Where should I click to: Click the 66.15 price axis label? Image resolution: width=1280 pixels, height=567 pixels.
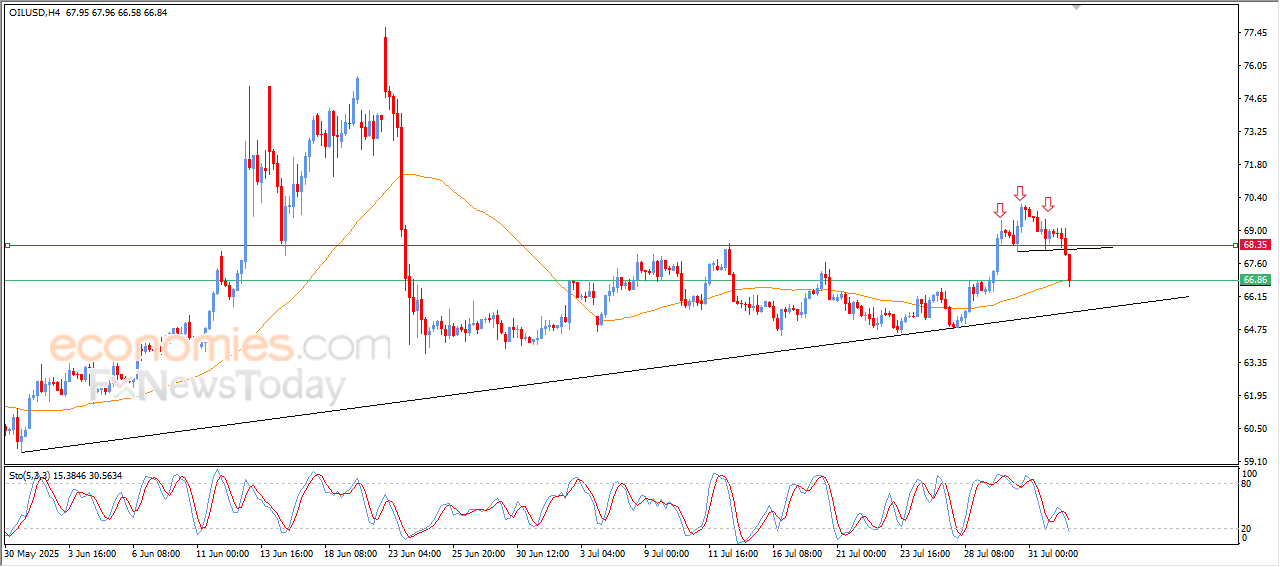coord(1256,297)
